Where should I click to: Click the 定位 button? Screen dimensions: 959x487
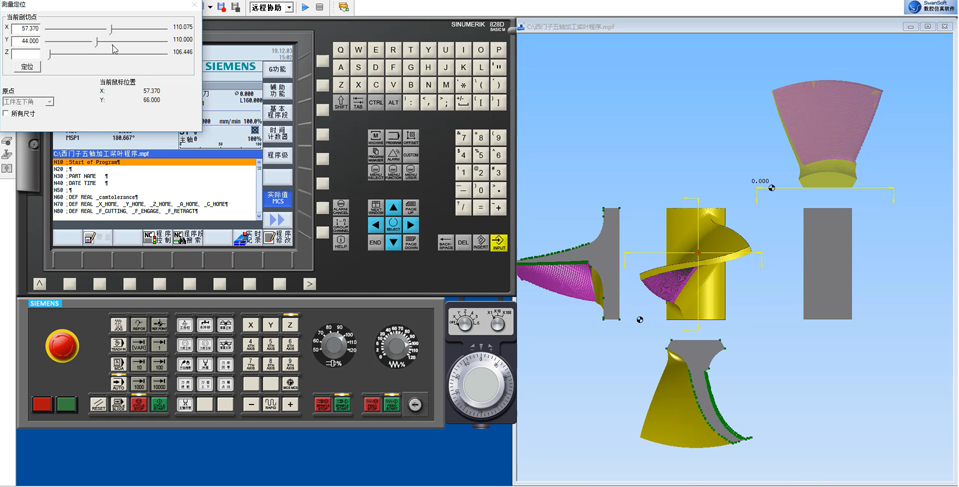(x=27, y=67)
